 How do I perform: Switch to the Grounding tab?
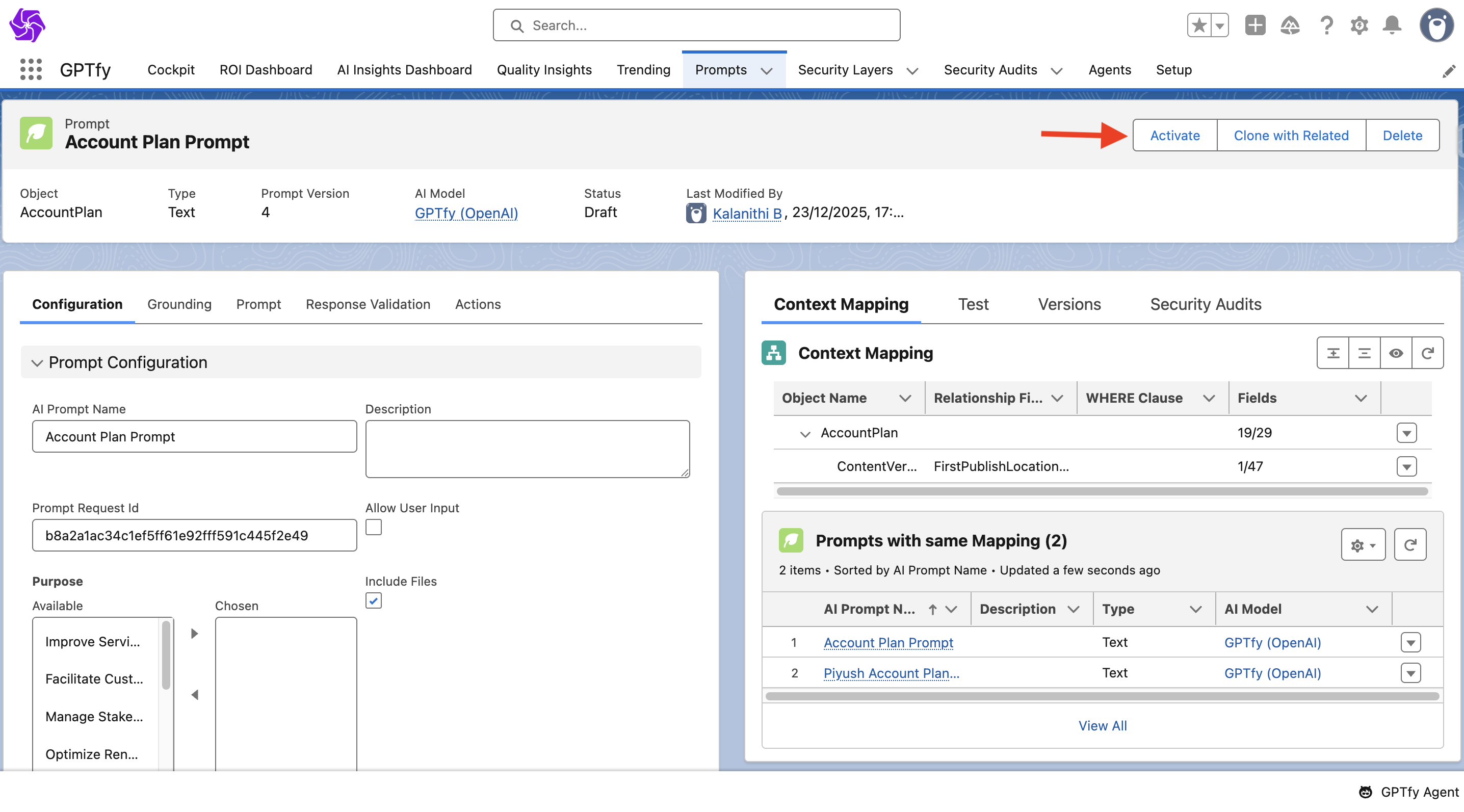coord(179,304)
